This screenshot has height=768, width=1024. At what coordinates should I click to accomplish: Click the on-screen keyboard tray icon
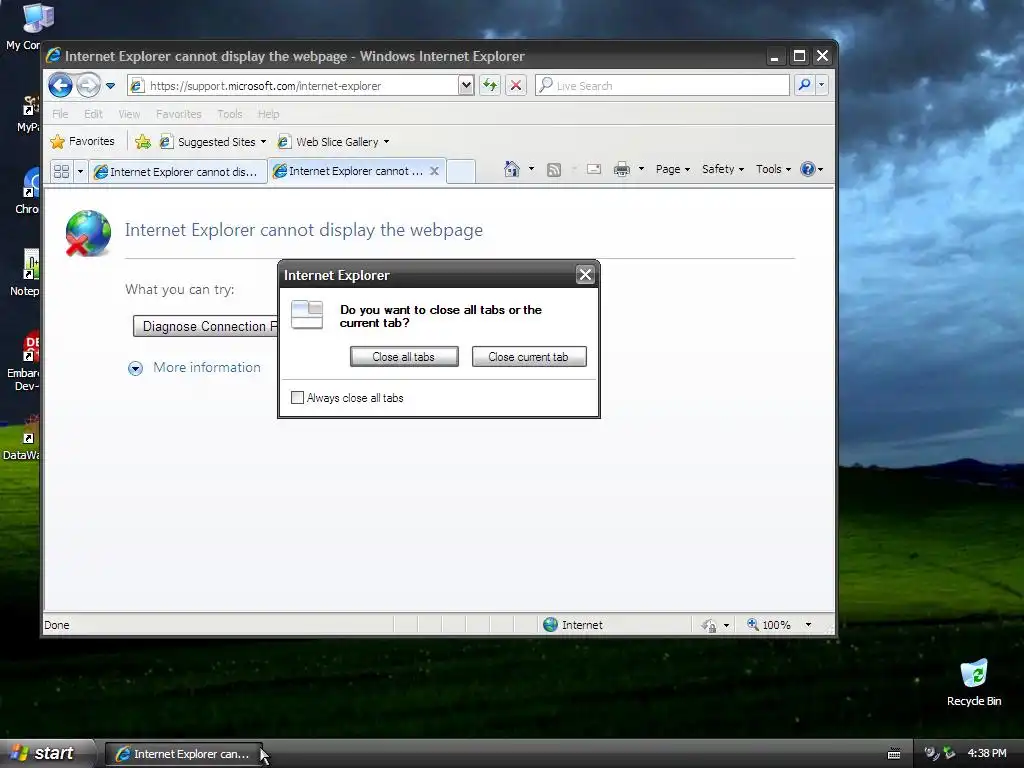tap(894, 754)
